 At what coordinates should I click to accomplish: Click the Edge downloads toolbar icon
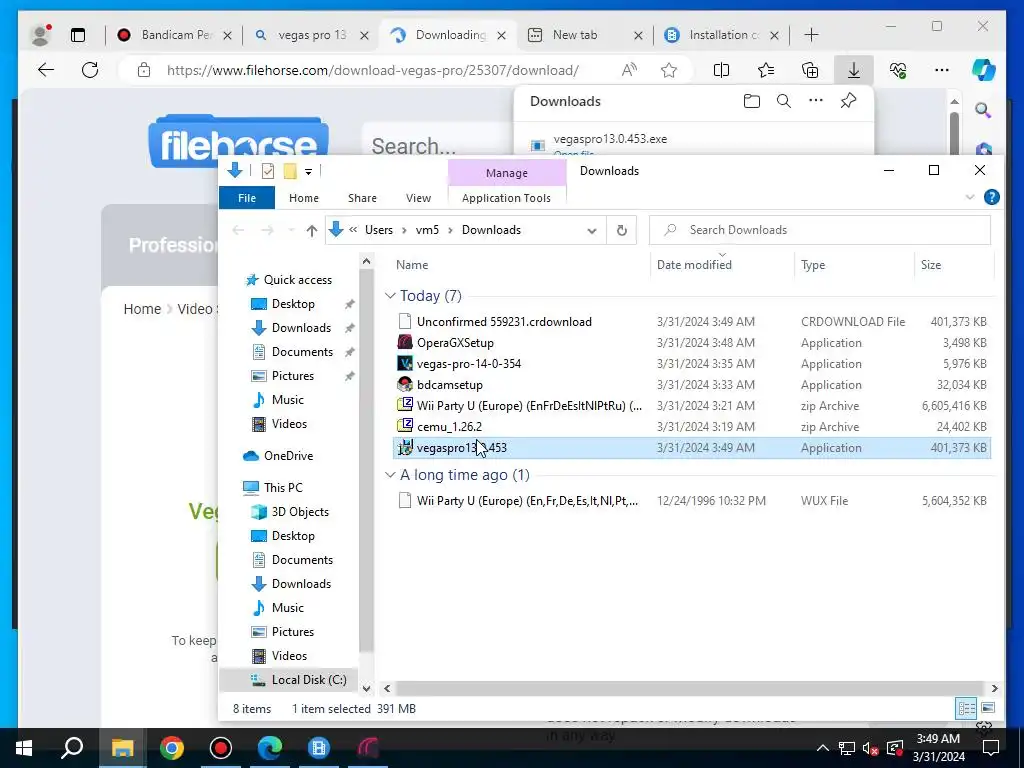(854, 70)
